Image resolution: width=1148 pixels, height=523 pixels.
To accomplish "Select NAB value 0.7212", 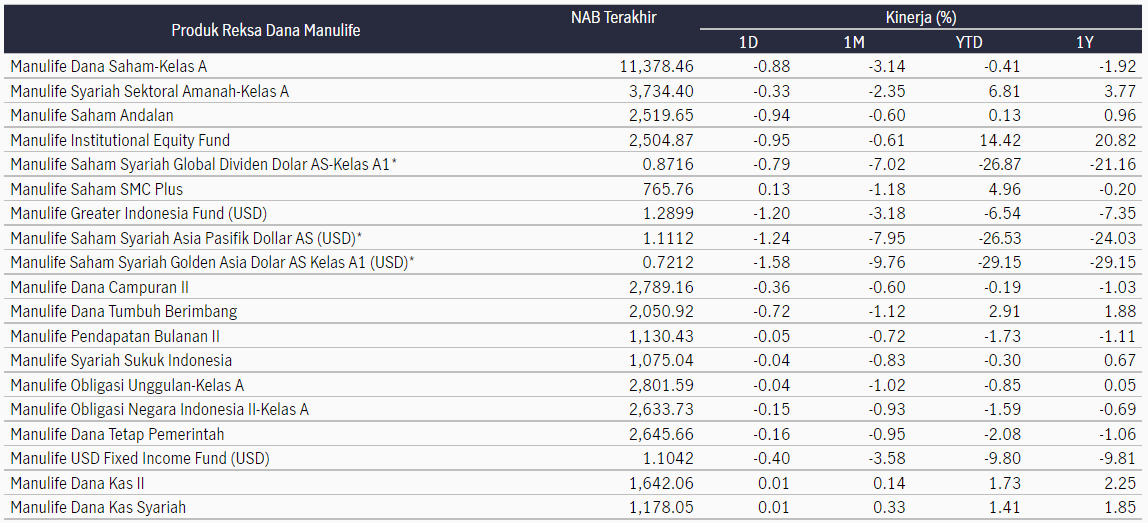I will coord(668,262).
